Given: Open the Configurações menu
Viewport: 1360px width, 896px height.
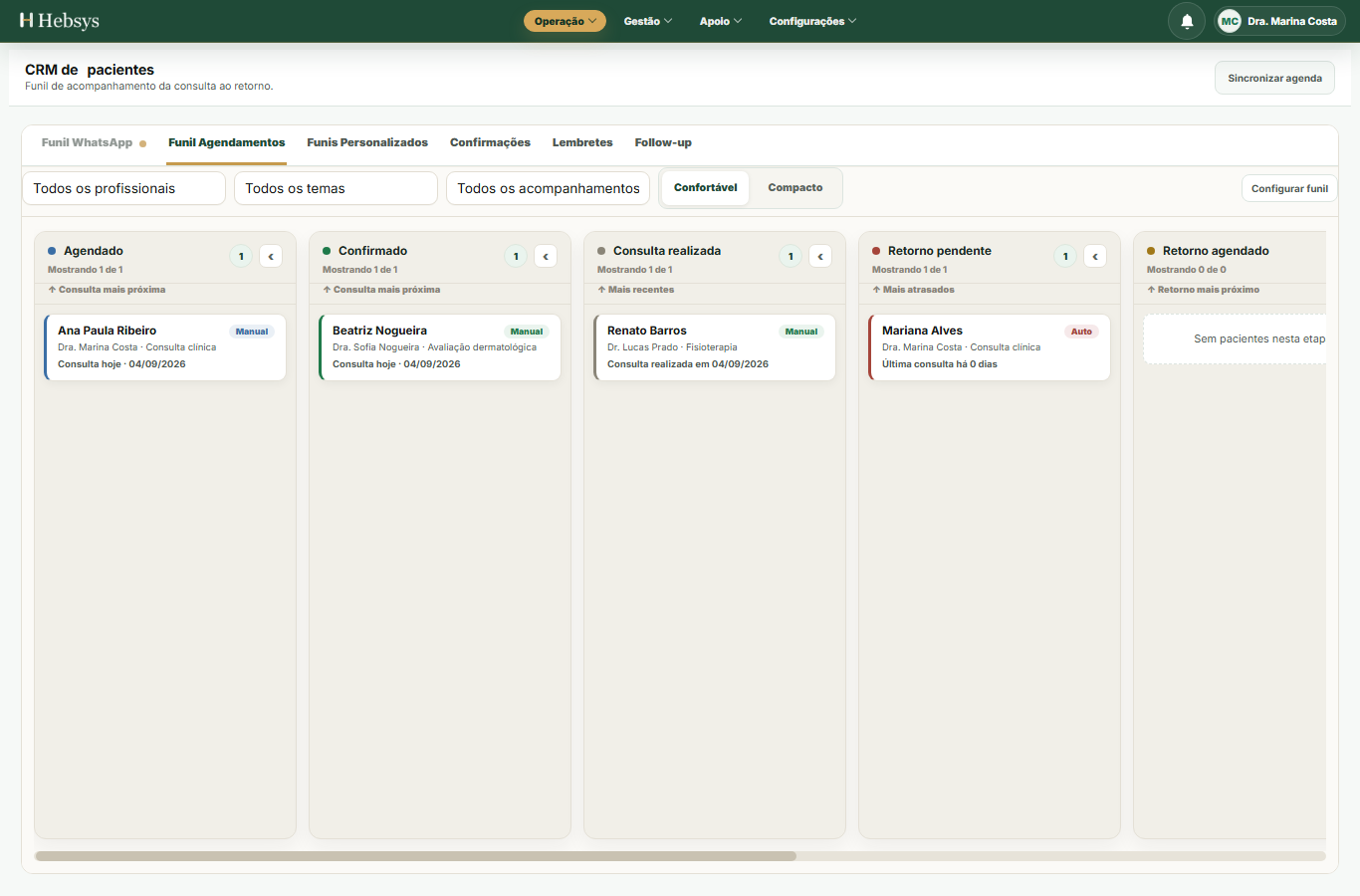Looking at the screenshot, I should 812,21.
